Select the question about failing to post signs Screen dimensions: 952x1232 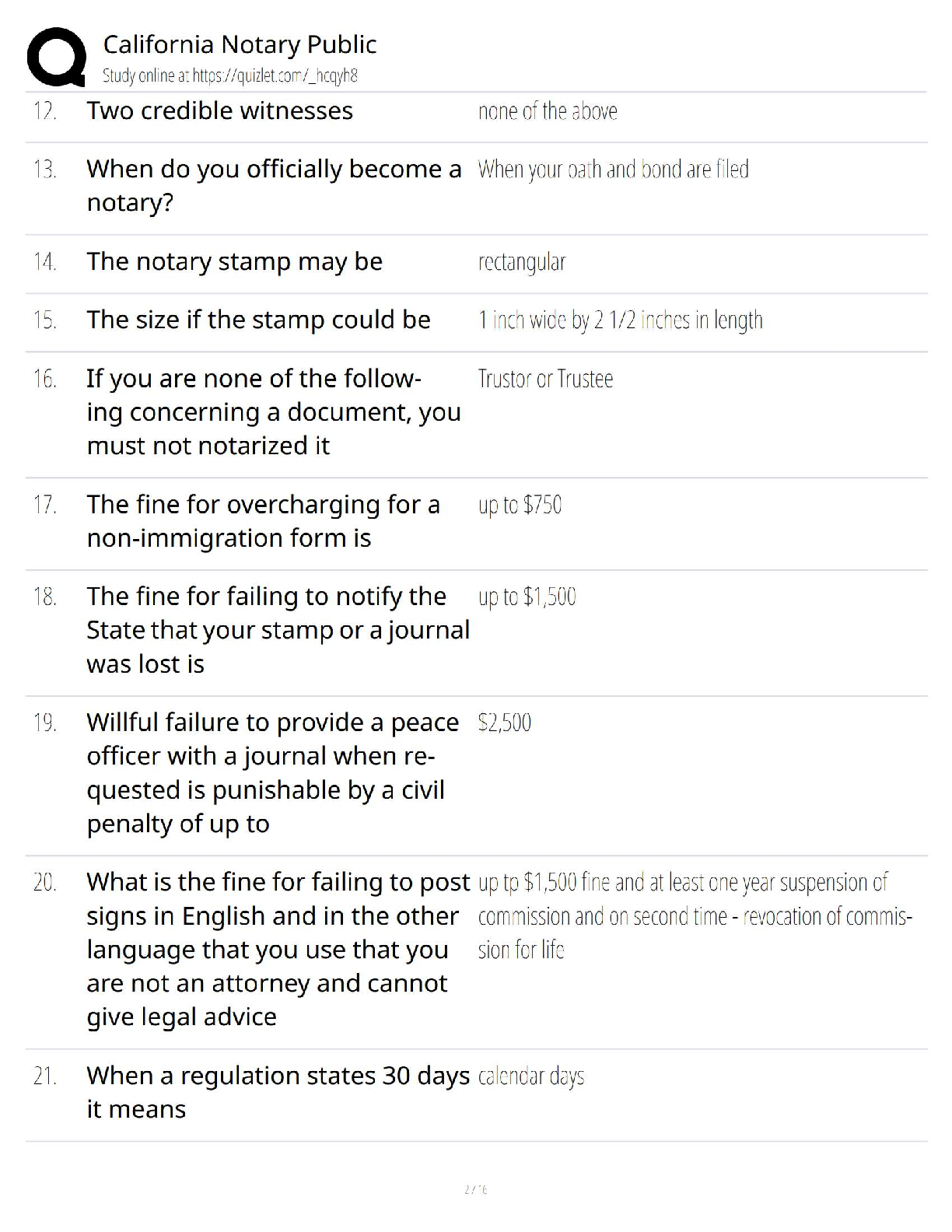tap(278, 949)
